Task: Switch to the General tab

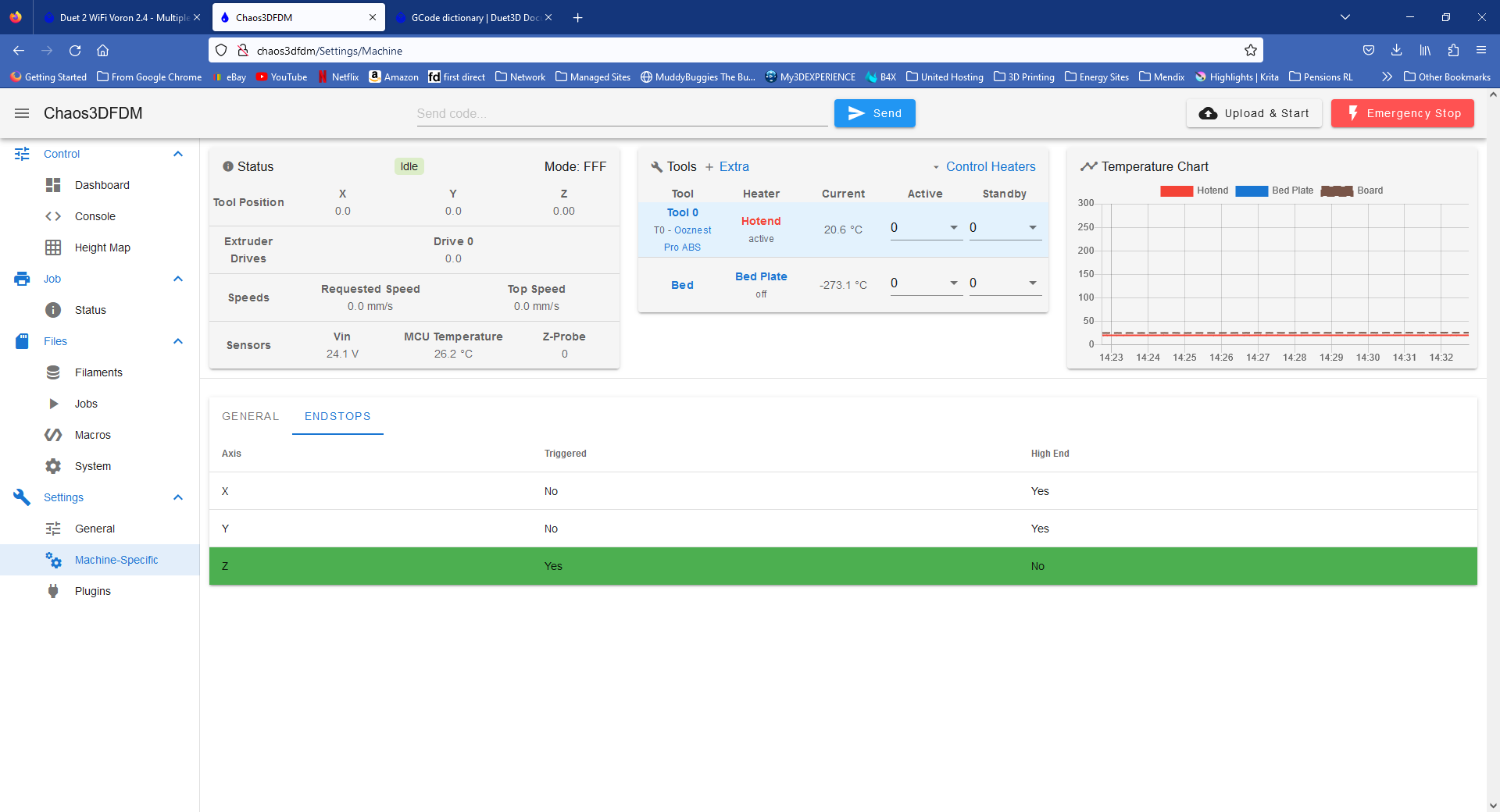Action: (250, 416)
